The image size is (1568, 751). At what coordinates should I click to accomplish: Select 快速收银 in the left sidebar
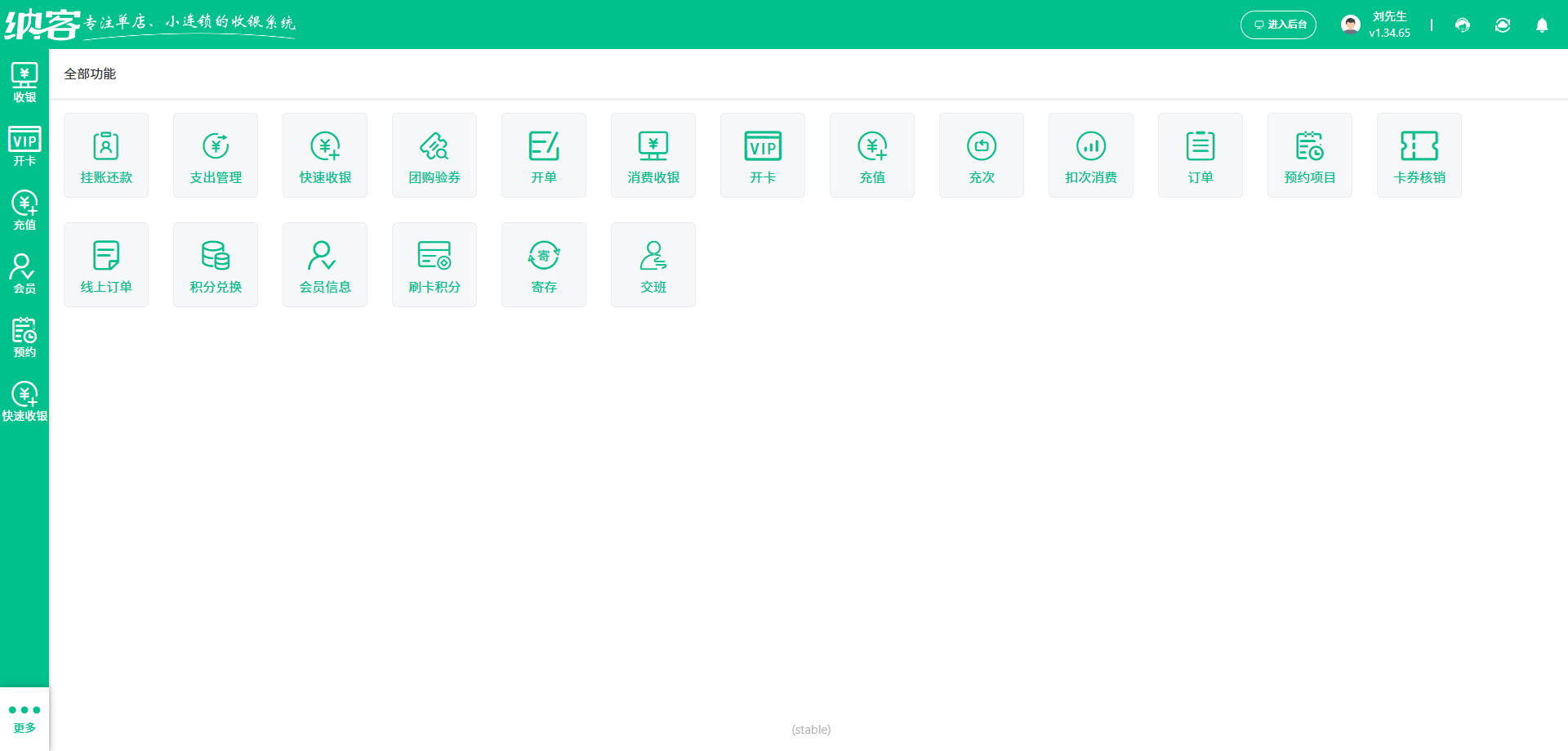pos(24,401)
